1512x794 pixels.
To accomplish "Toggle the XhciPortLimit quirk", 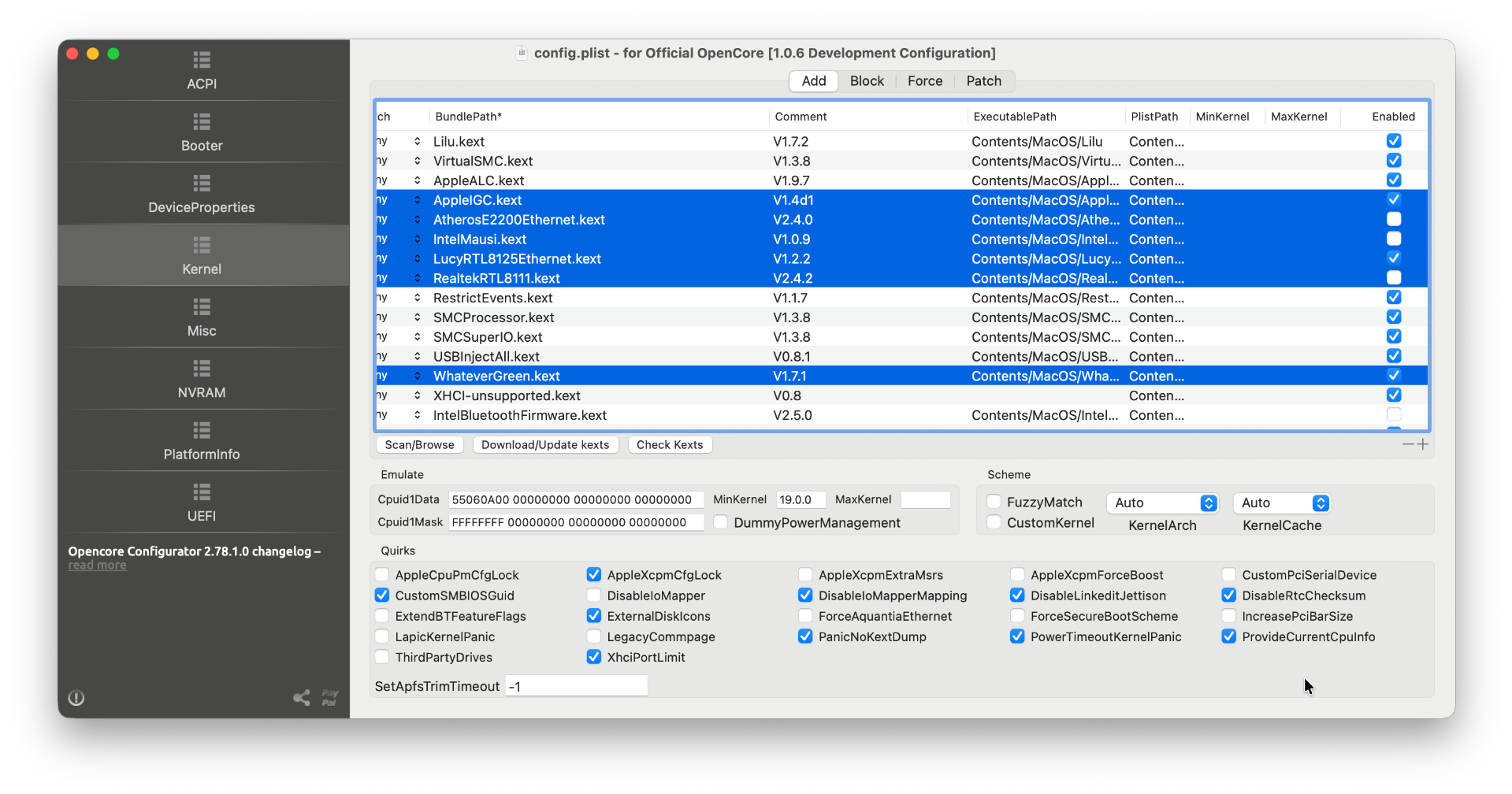I will point(594,656).
